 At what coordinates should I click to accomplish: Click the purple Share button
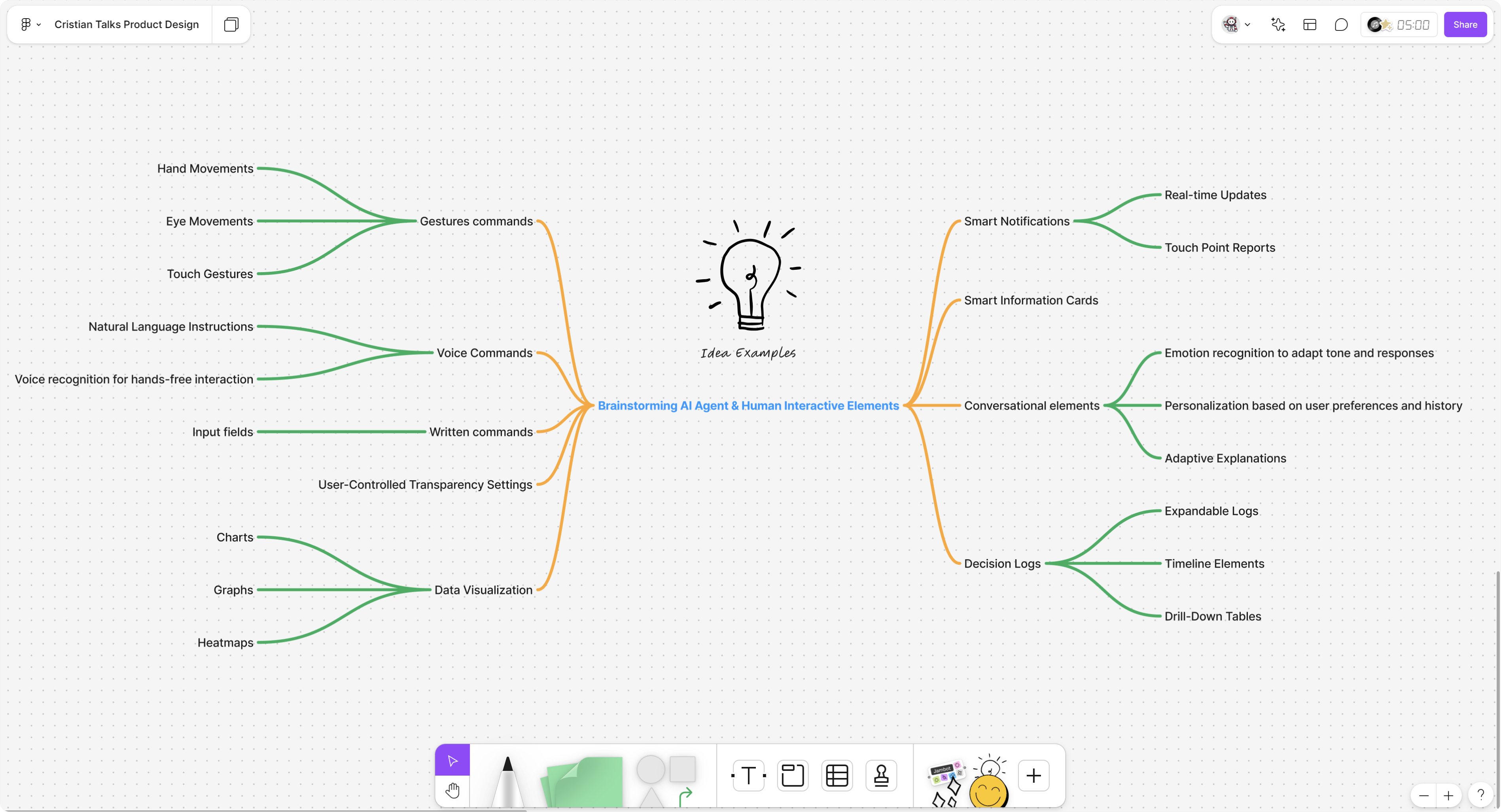pyautogui.click(x=1465, y=25)
